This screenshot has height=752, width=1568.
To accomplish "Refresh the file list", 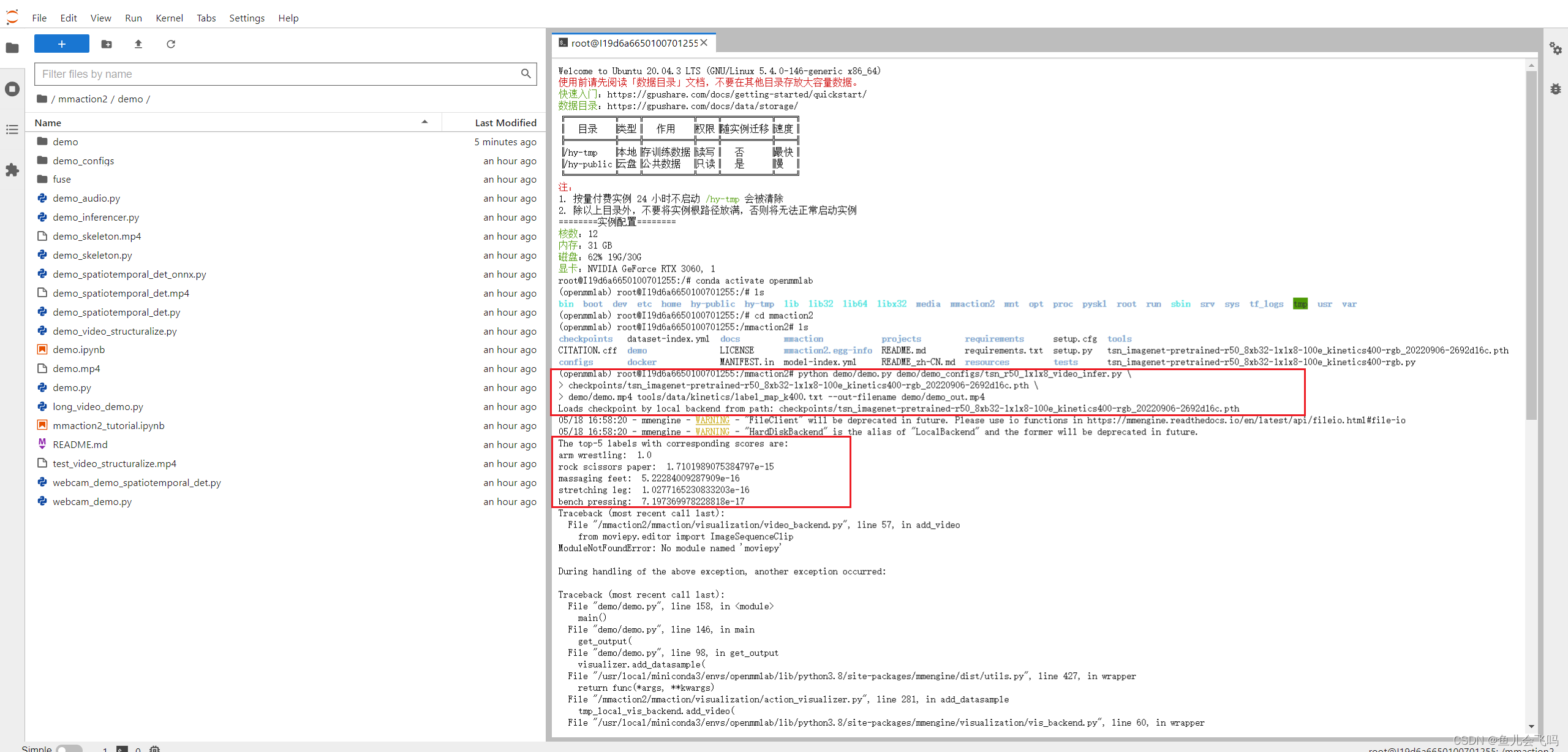I will point(171,44).
